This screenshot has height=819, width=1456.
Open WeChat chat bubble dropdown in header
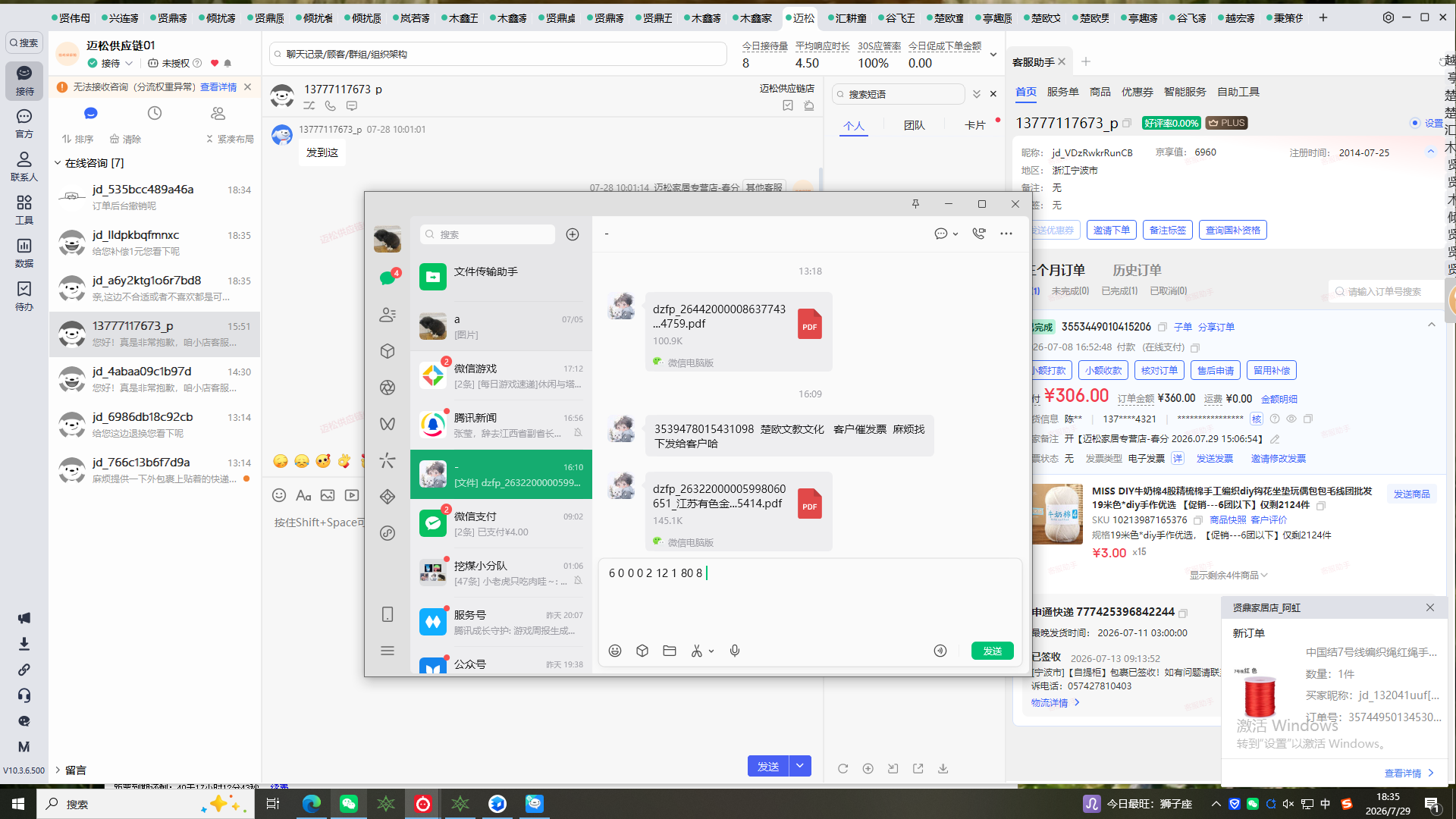coord(946,234)
